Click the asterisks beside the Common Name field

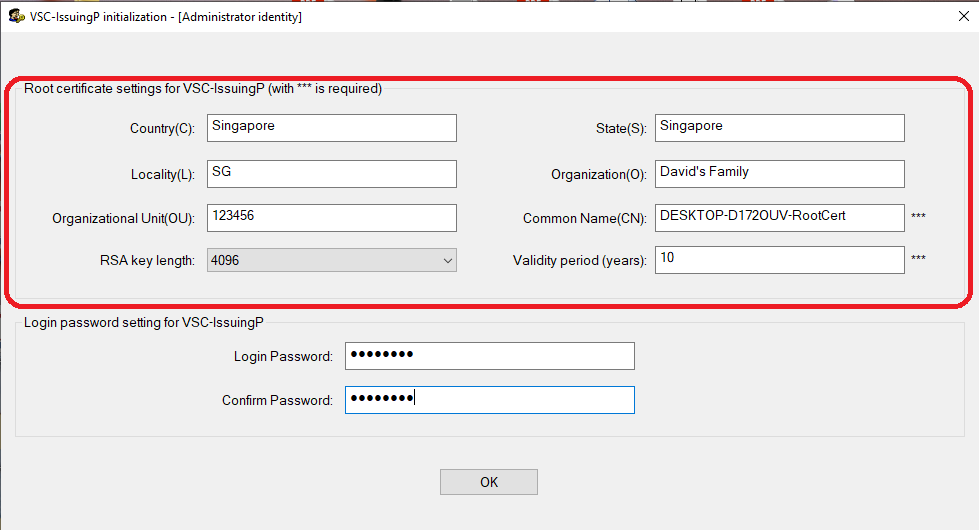point(918,218)
